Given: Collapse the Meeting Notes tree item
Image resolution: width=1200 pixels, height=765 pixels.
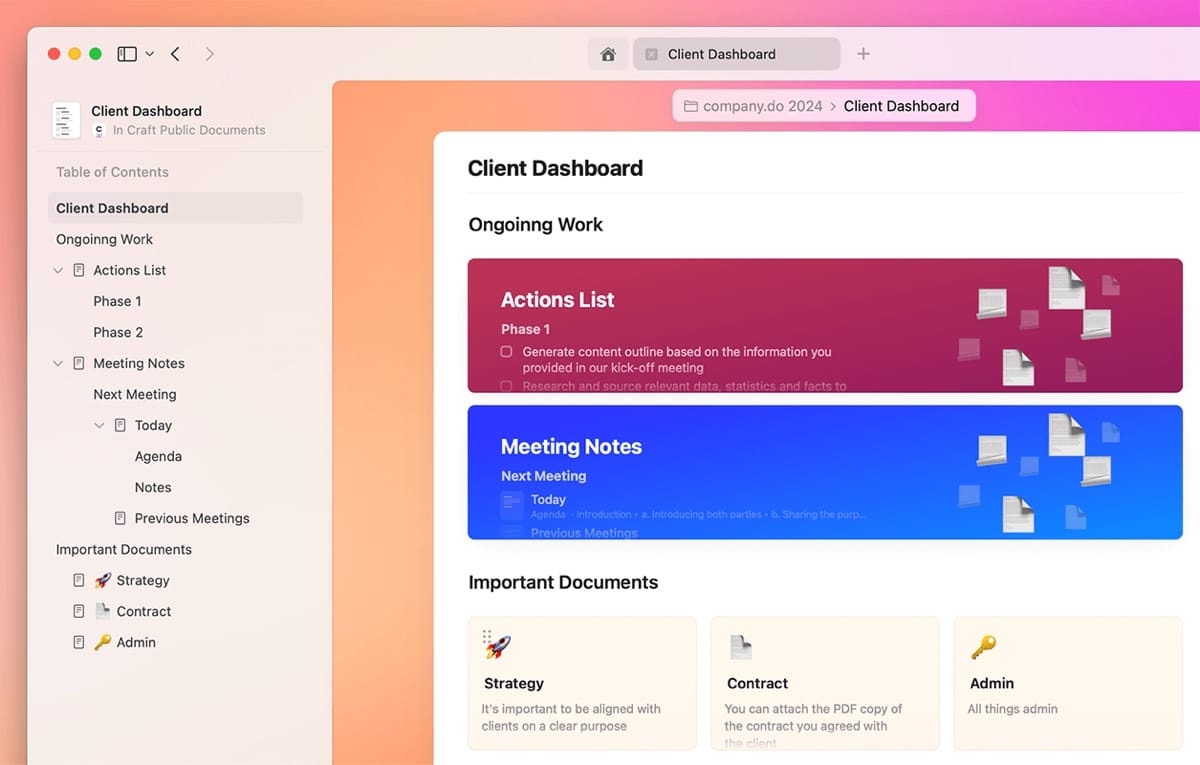Looking at the screenshot, I should tap(58, 363).
